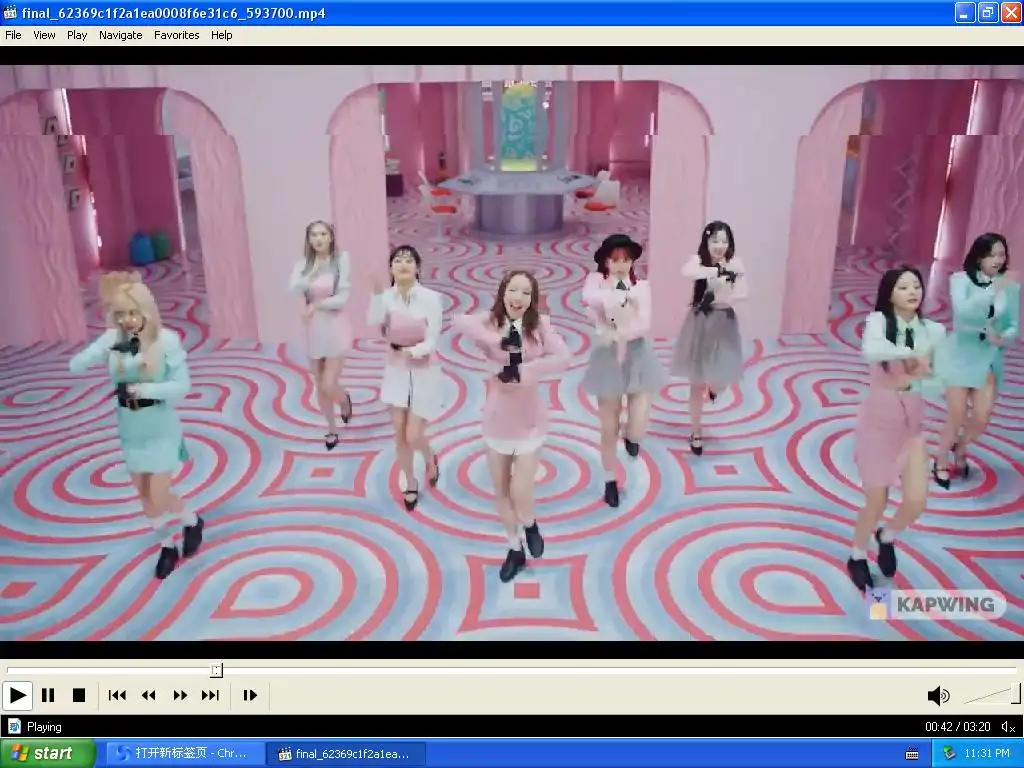
Task: Rewind the video
Action: 148,696
